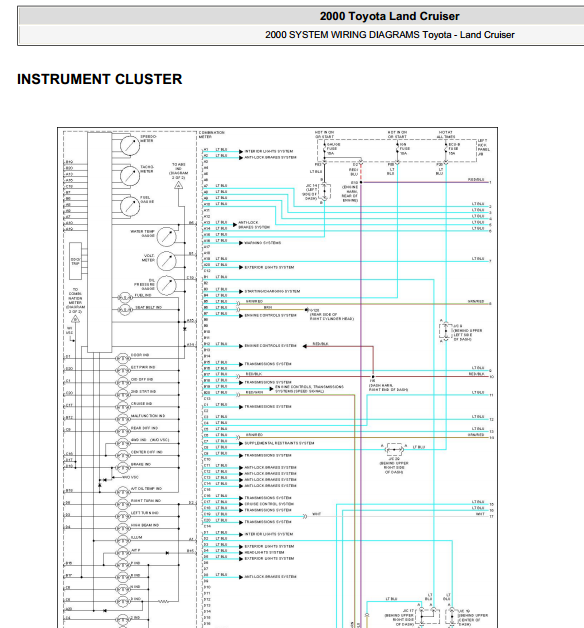Viewport: 584px width, 628px height.
Task: Click 'ENGINE CONTROLS, TRANSMISSIONS SYSTEMS (SPEED SIGNAL)' label
Action: pyautogui.click(x=309, y=389)
